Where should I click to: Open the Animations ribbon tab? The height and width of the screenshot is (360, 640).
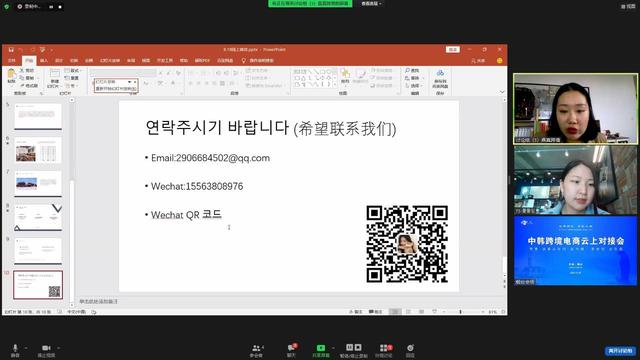[89, 60]
